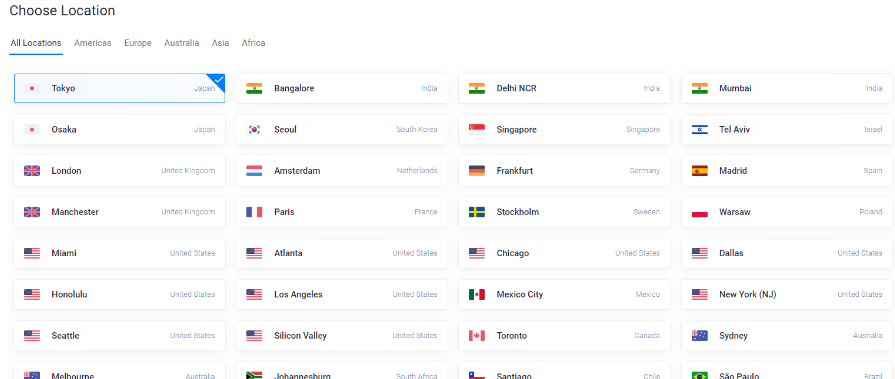The width and height of the screenshot is (895, 379).
Task: Pick the Silicon Valley location
Action: 342,336
